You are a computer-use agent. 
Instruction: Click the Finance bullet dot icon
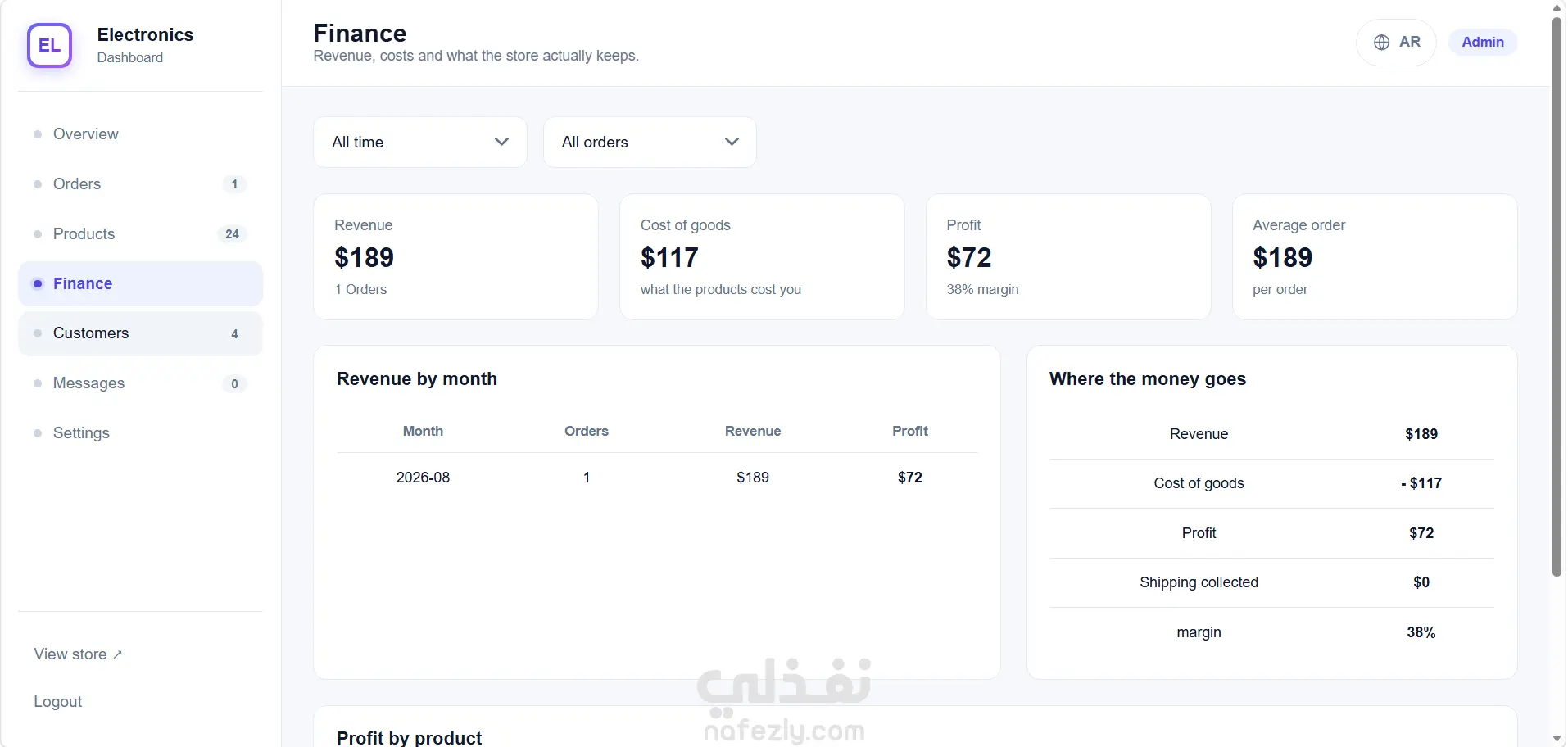point(38,283)
